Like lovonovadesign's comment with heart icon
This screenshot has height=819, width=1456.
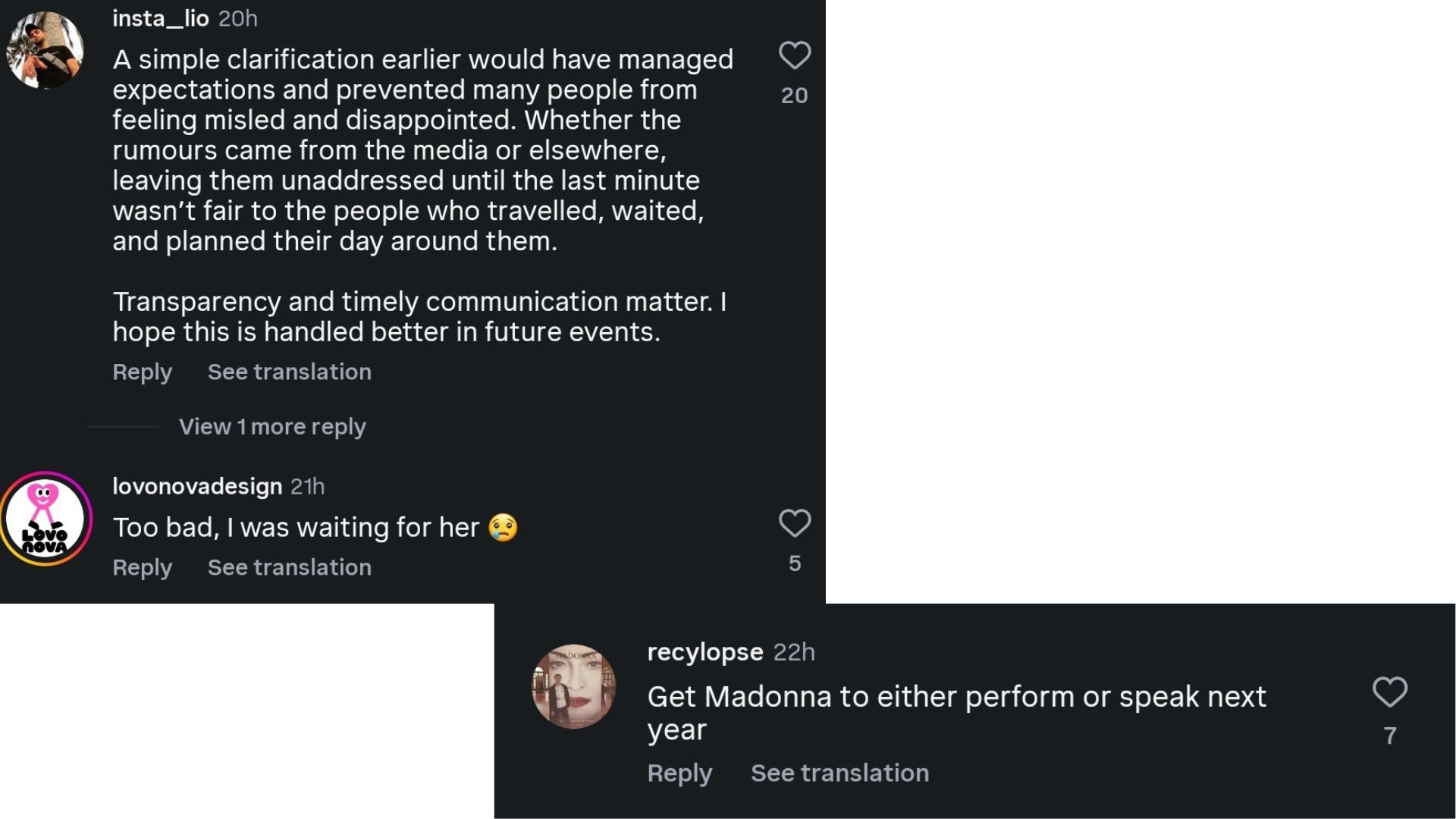pyautogui.click(x=795, y=523)
